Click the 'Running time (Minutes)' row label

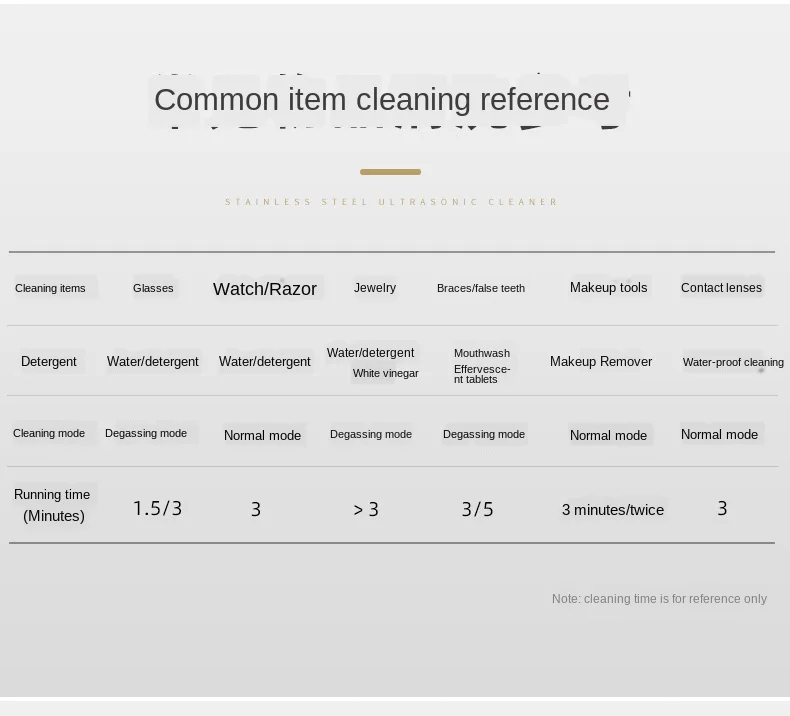[x=51, y=505]
